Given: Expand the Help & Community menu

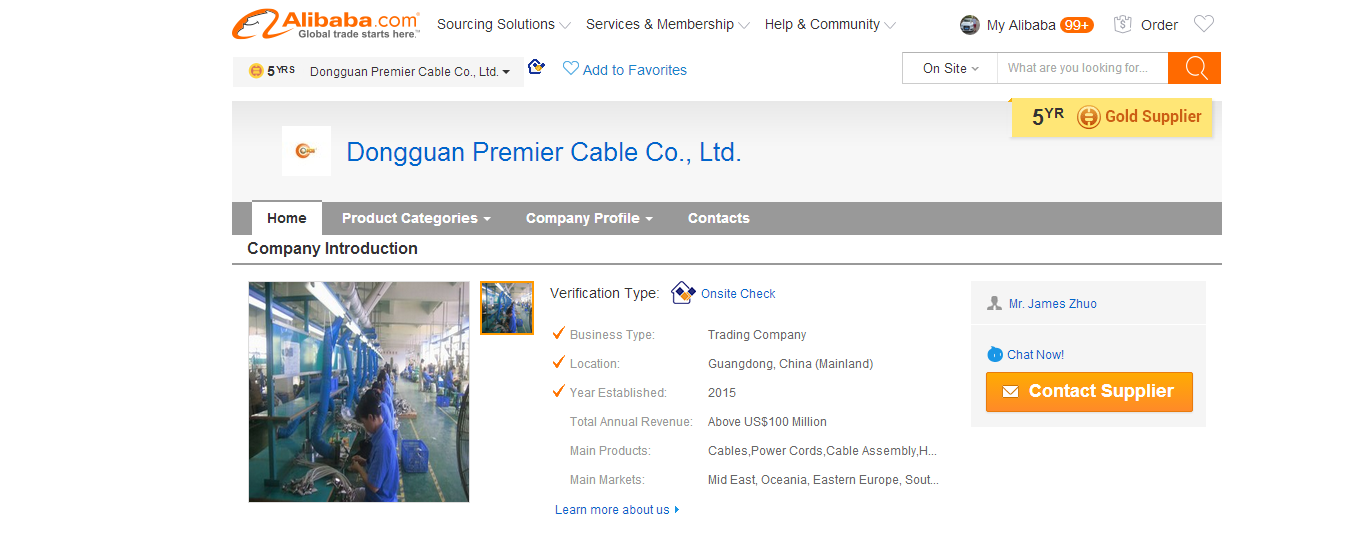Looking at the screenshot, I should [830, 24].
